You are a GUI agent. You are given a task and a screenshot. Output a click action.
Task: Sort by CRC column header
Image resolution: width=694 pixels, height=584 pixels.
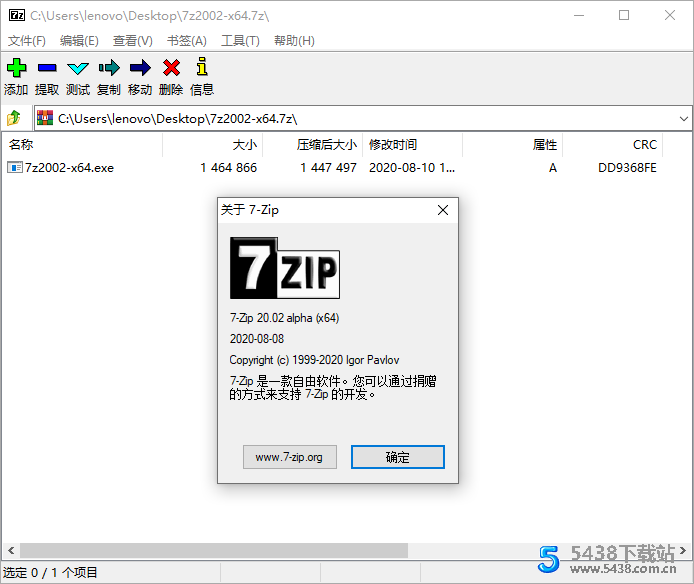(x=613, y=145)
